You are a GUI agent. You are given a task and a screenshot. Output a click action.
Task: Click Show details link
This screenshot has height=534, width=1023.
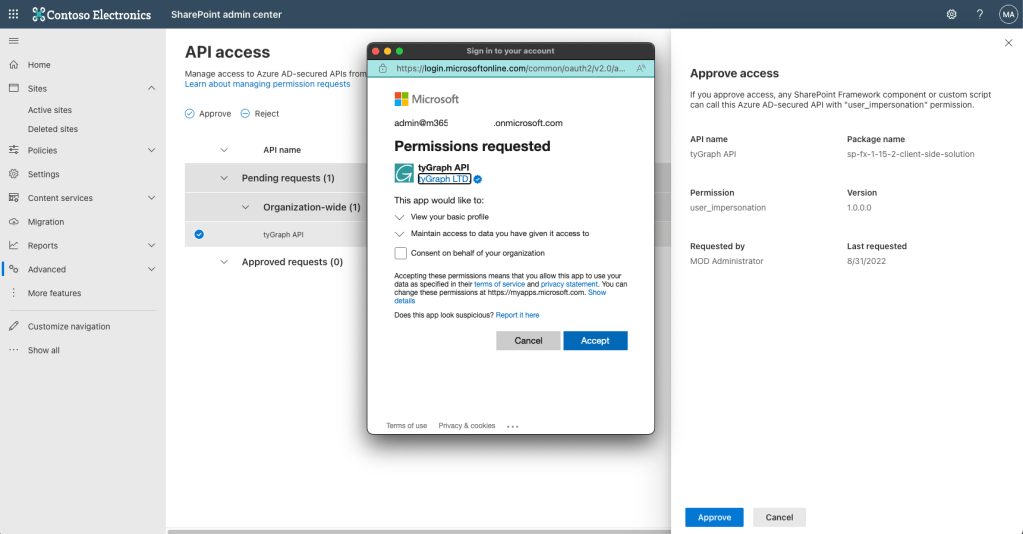pos(597,292)
